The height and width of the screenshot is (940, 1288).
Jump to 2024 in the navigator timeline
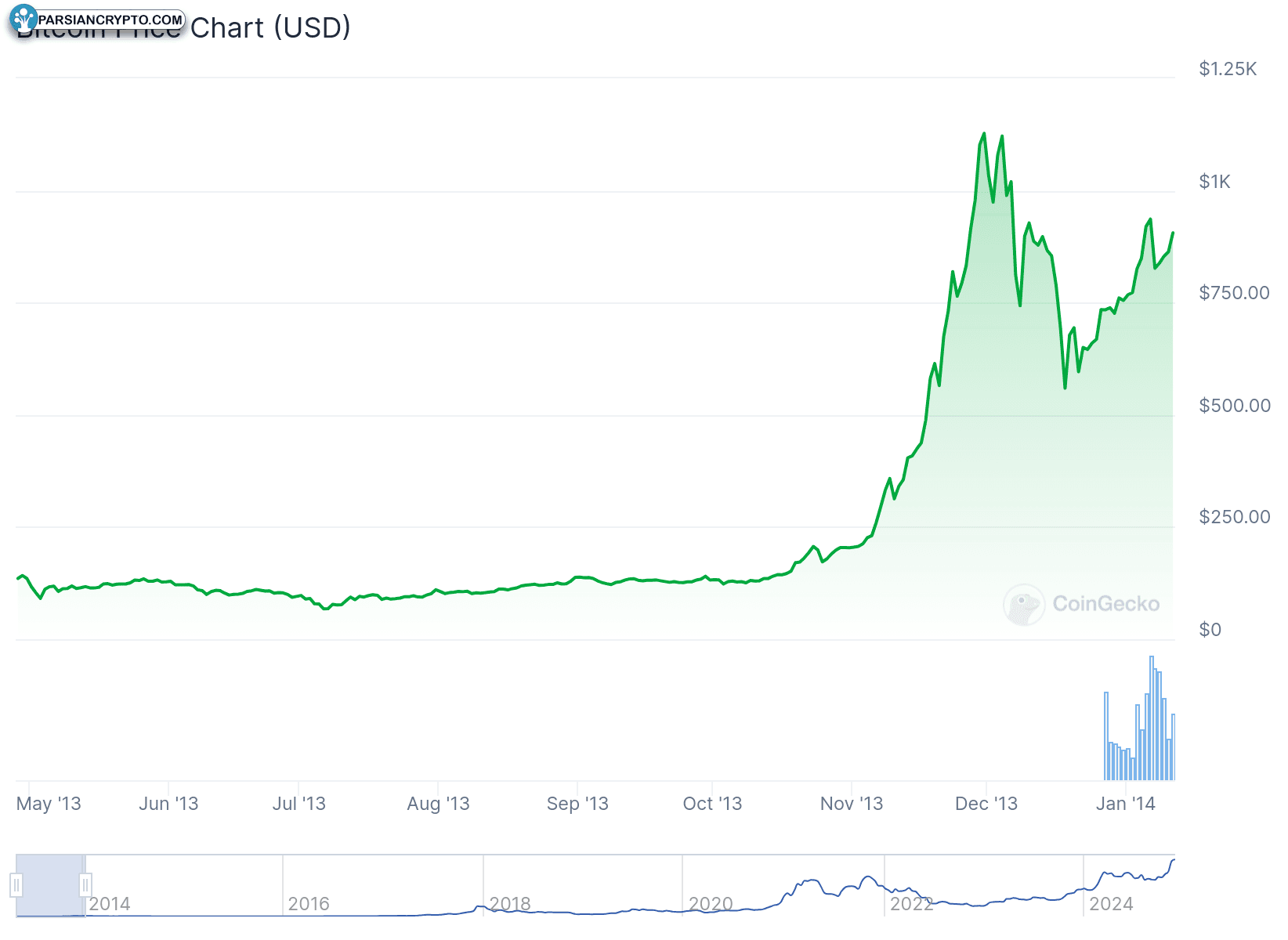pyautogui.click(x=1111, y=904)
